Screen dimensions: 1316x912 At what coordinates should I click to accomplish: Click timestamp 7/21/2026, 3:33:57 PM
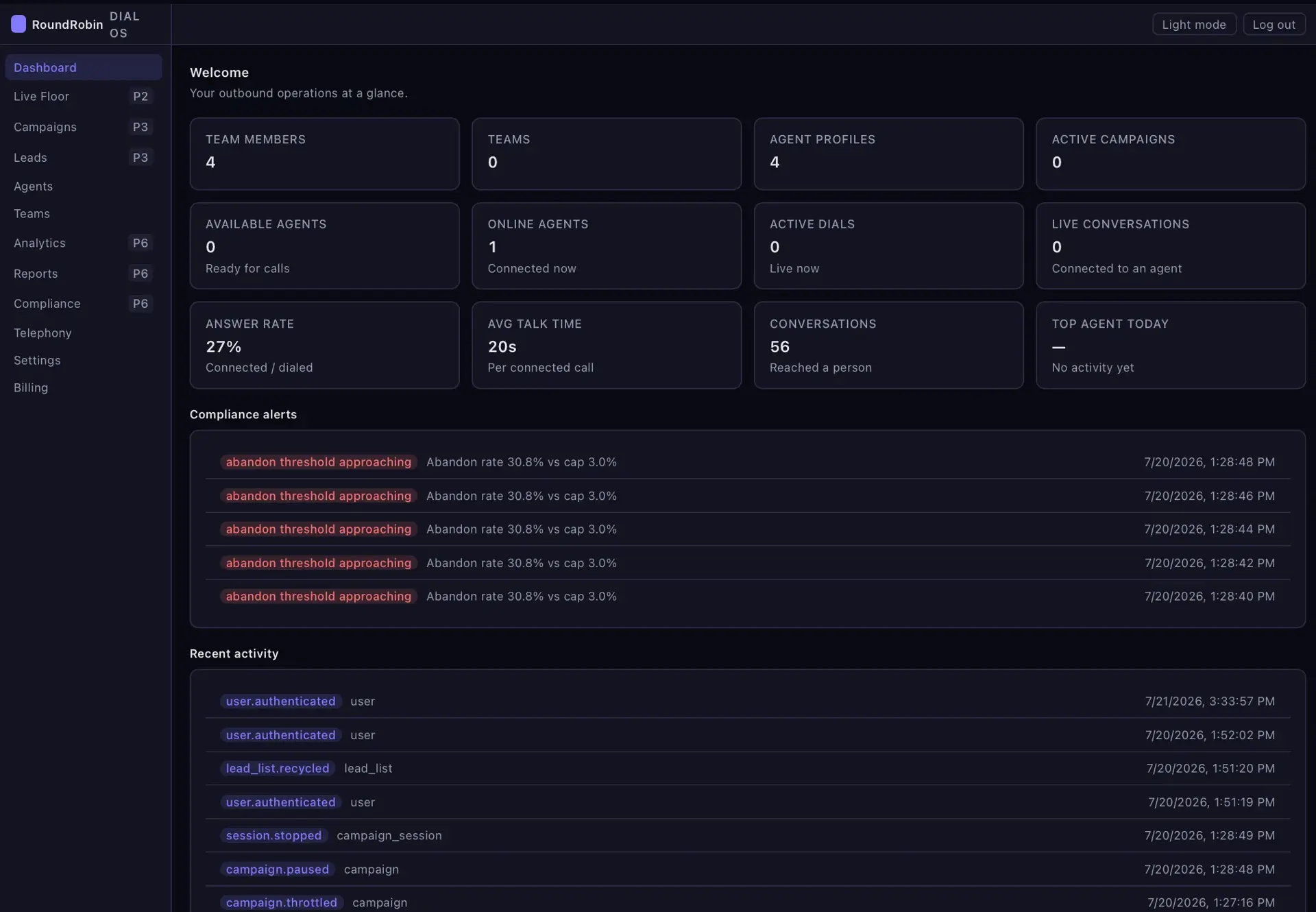coord(1210,701)
